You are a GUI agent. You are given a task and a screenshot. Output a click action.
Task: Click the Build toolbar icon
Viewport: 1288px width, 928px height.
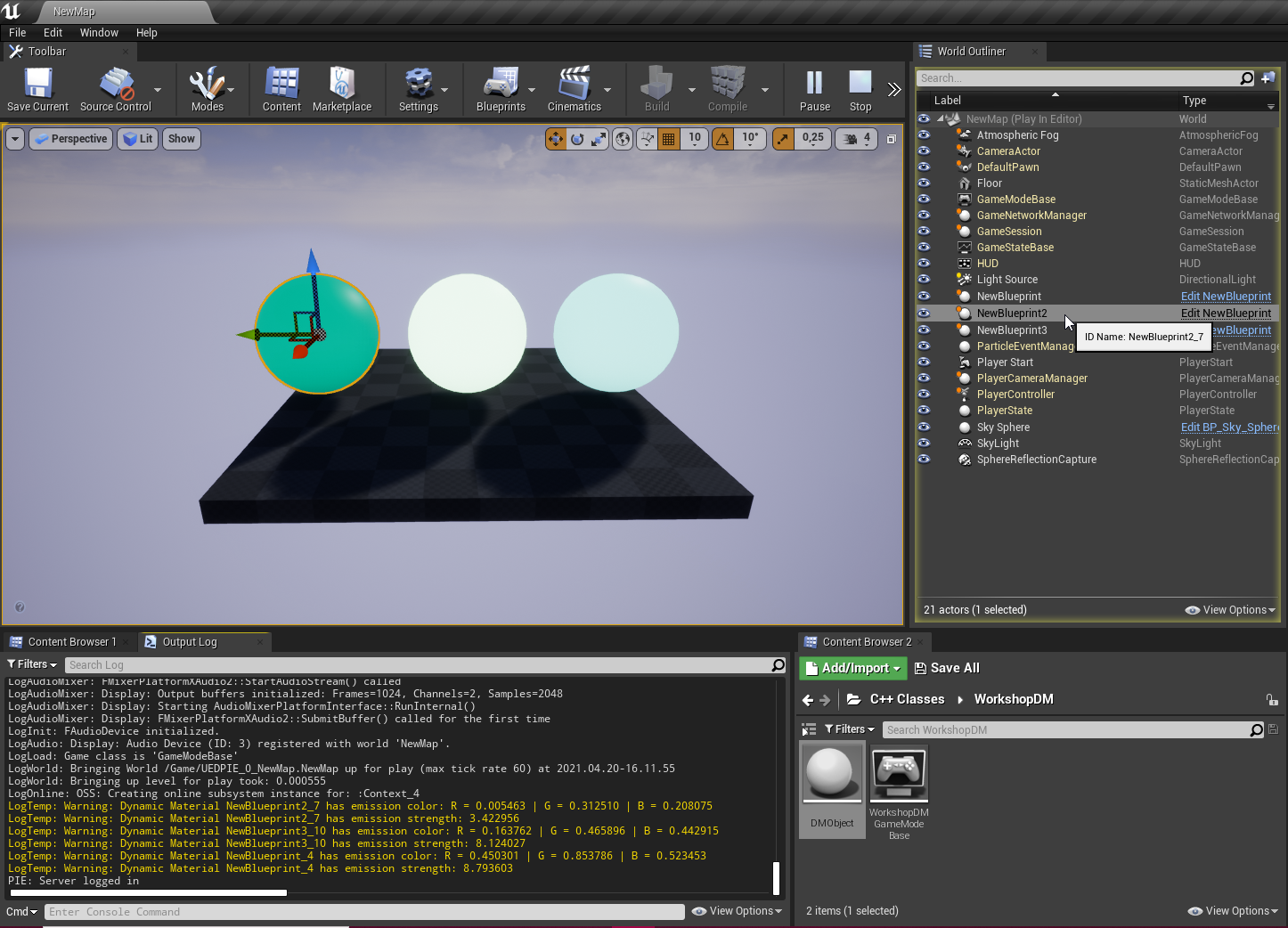657,90
